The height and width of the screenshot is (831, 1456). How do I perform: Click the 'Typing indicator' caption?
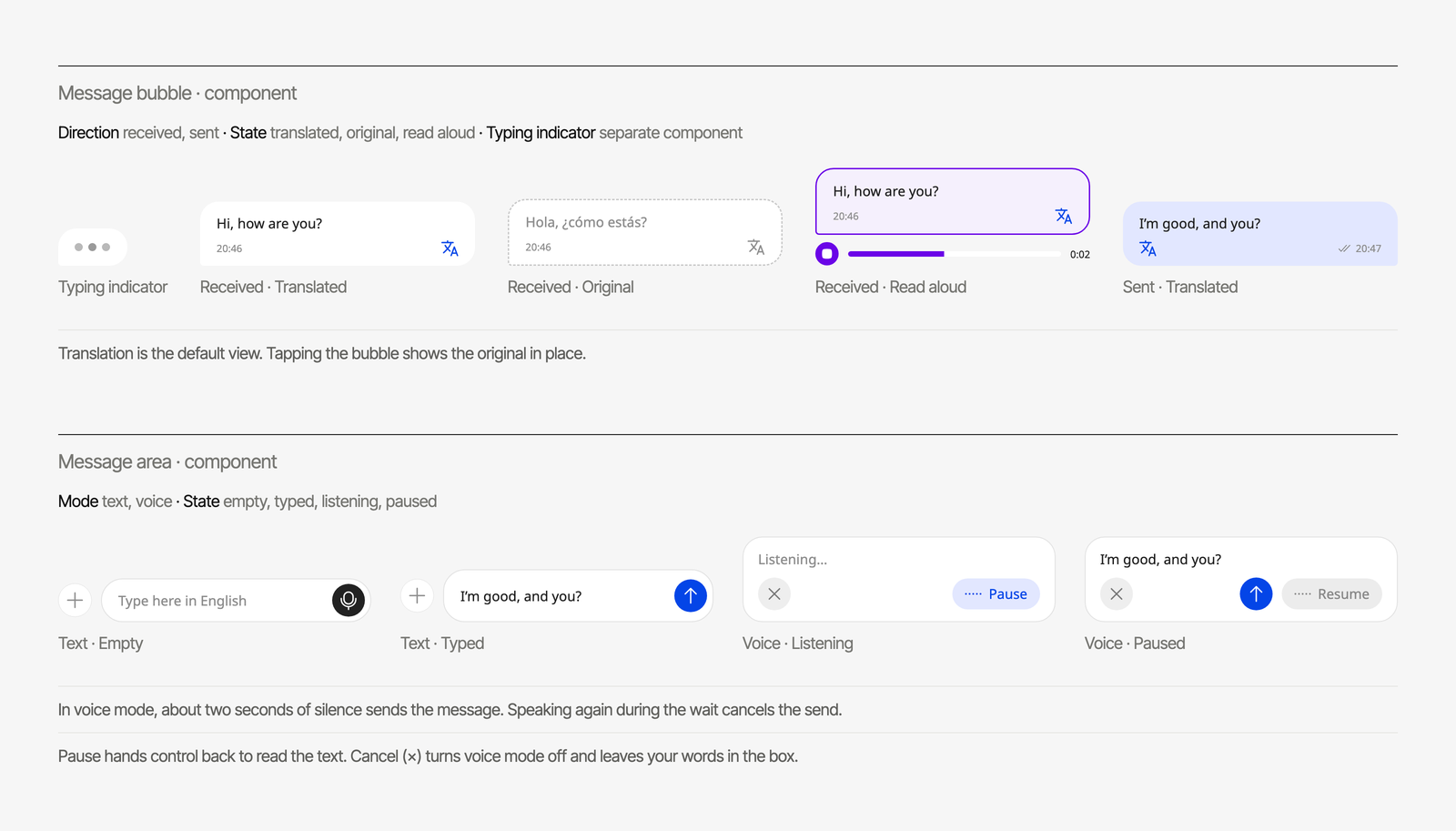113,288
